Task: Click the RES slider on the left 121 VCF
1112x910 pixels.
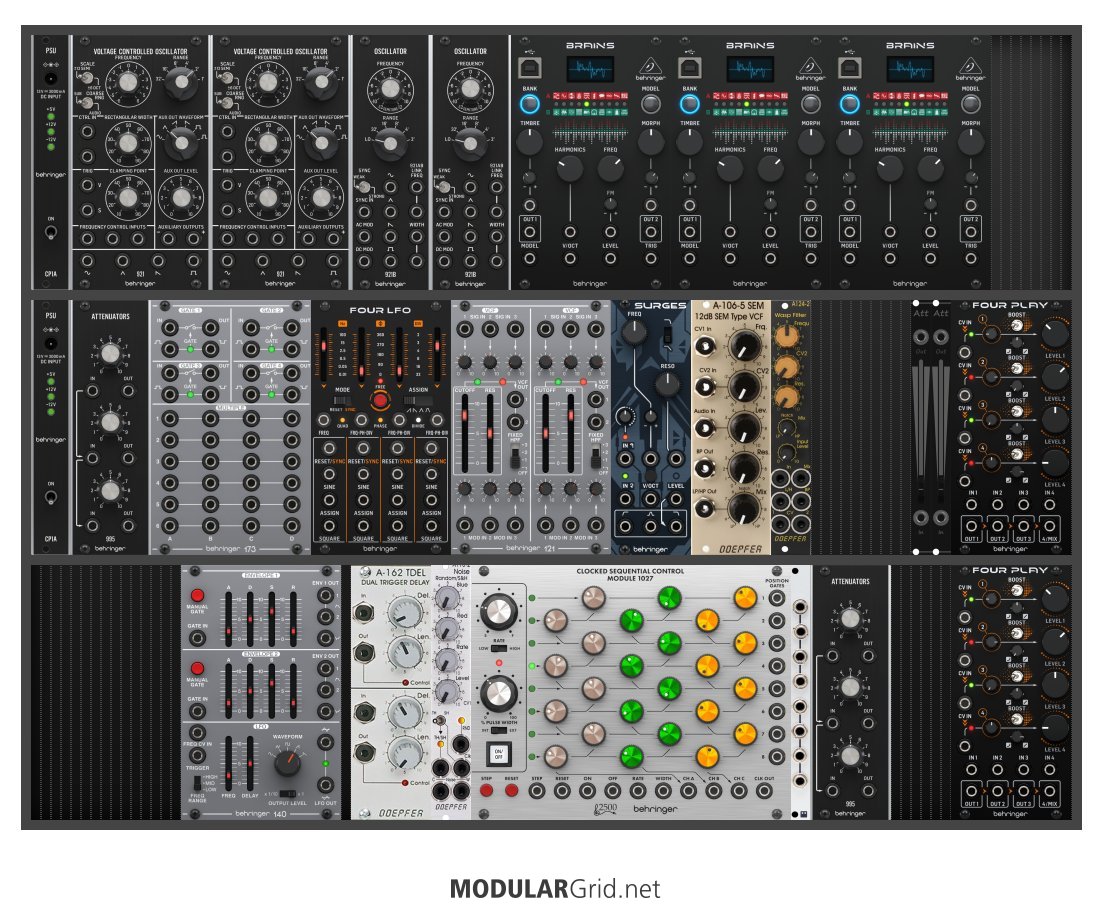Action: tap(490, 433)
